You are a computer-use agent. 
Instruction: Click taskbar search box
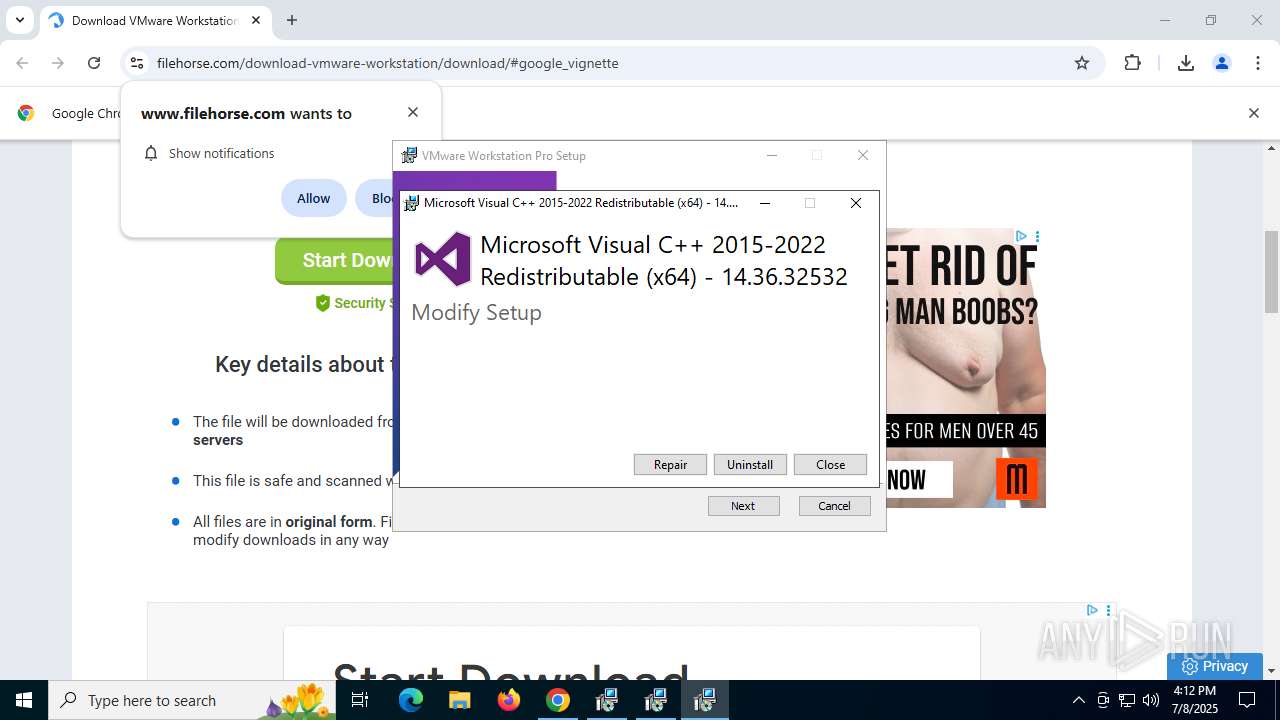pyautogui.click(x=192, y=700)
